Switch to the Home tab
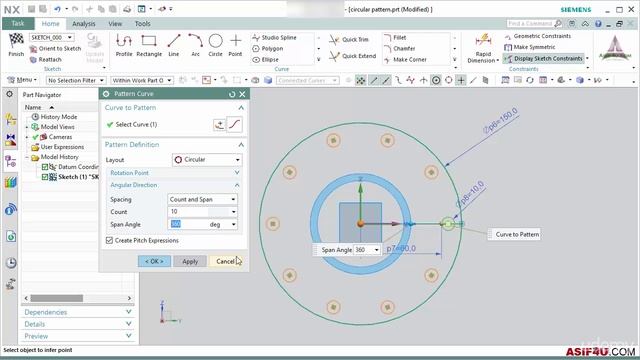Screen dimensions: 640x360 point(51,24)
